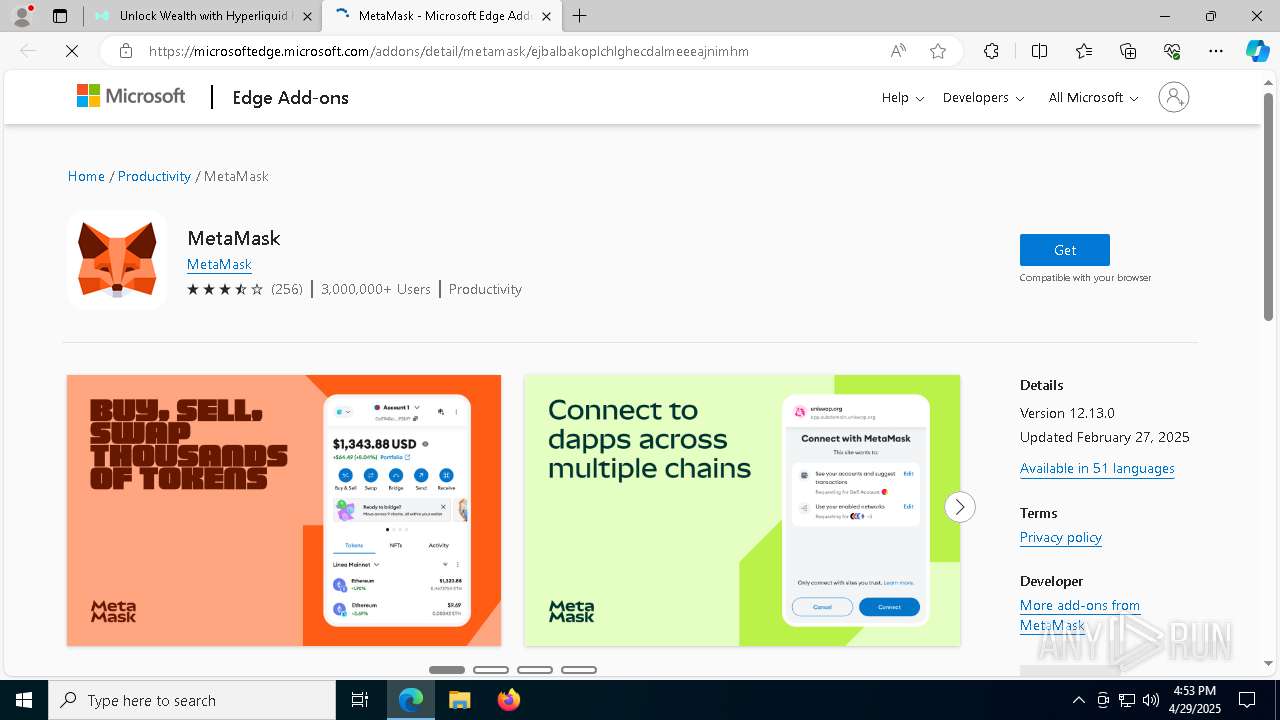Close the Hyperliquid tab

point(307,16)
